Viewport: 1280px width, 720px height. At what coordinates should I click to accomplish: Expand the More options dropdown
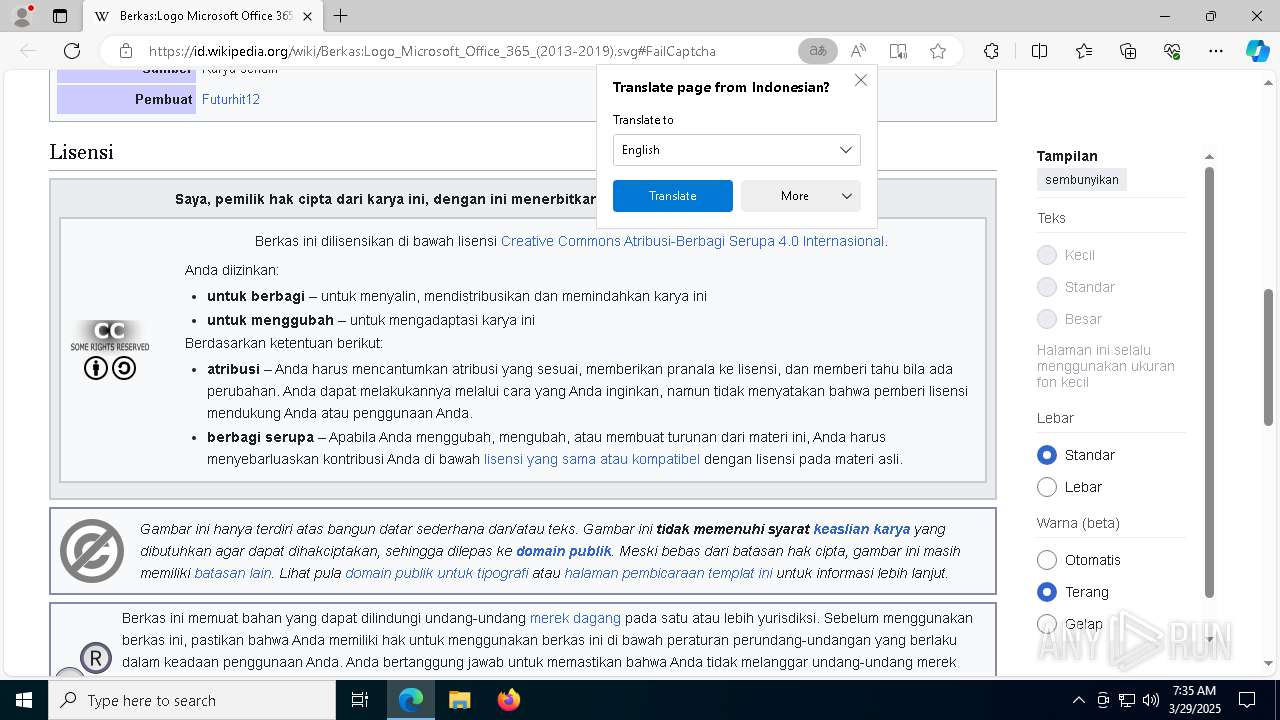[801, 196]
